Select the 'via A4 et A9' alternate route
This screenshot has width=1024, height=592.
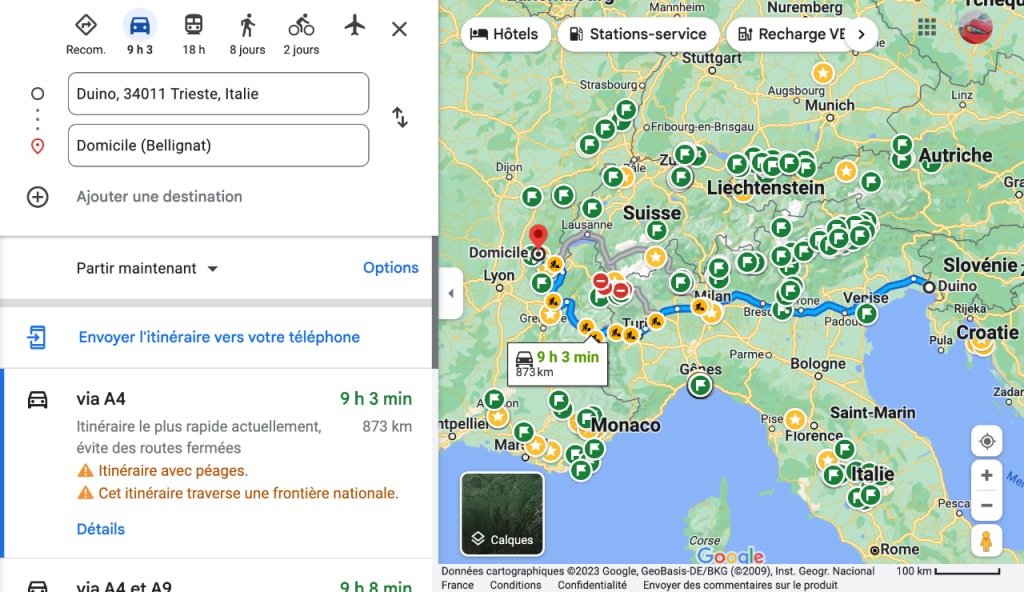point(124,585)
